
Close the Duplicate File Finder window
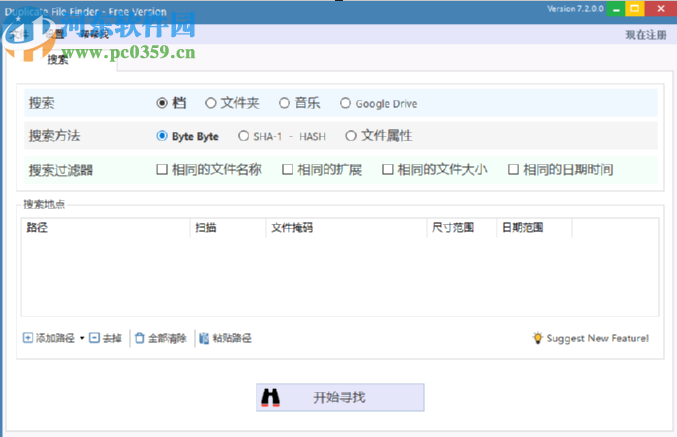click(x=661, y=9)
